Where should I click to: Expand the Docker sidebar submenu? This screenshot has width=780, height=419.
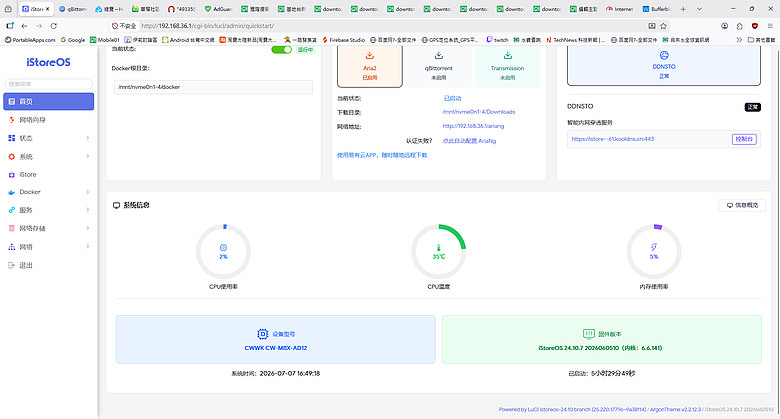click(x=88, y=192)
